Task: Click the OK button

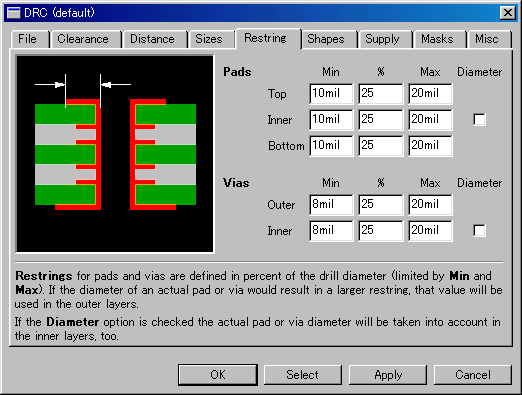Action: [x=218, y=375]
